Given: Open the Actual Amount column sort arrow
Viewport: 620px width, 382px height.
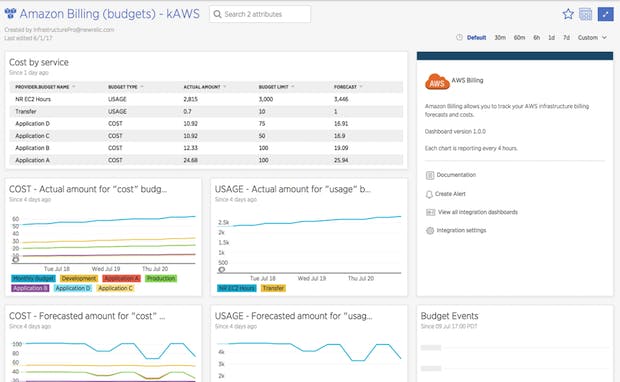Looking at the screenshot, I should click(x=225, y=87).
